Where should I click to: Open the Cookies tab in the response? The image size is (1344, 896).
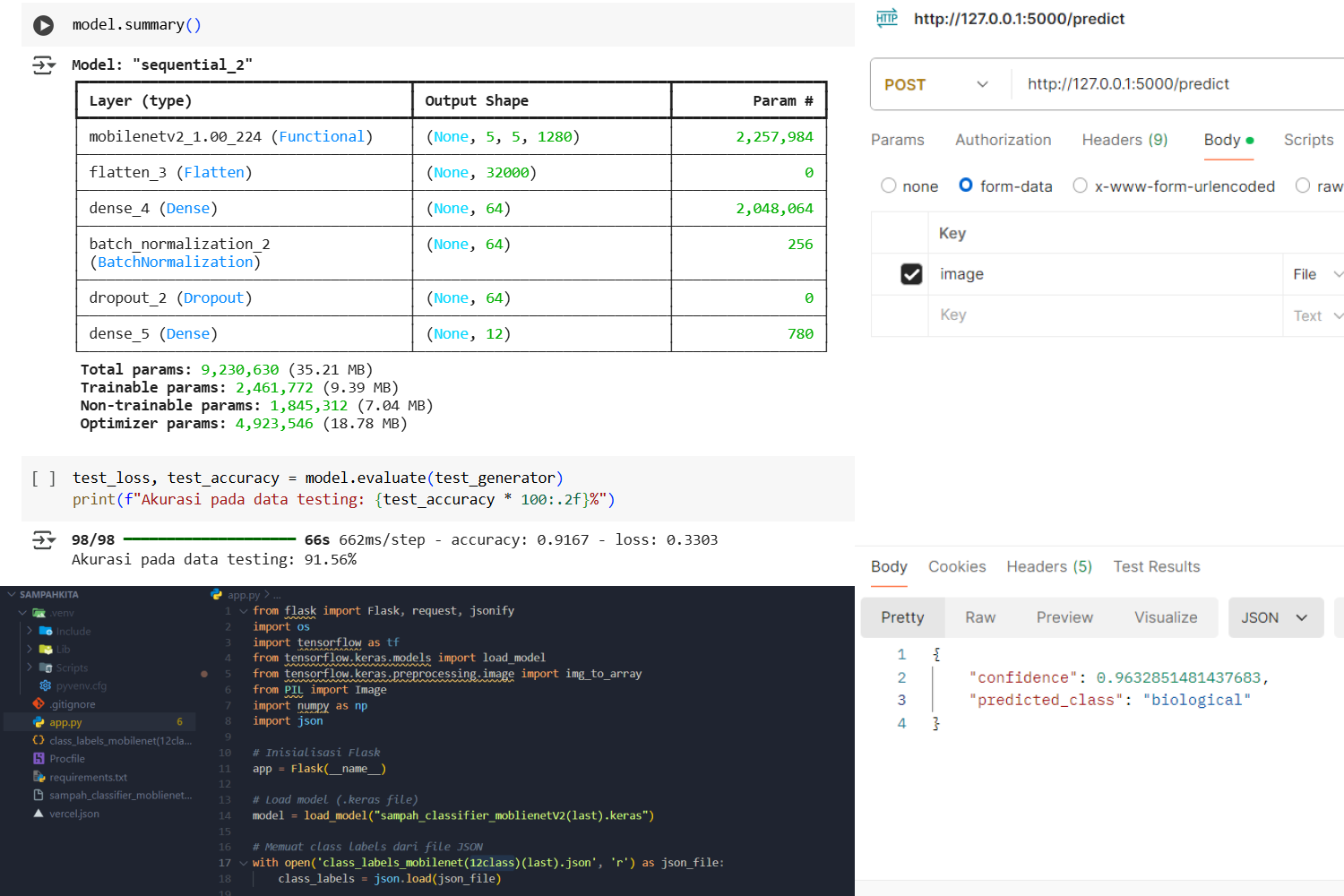957,566
